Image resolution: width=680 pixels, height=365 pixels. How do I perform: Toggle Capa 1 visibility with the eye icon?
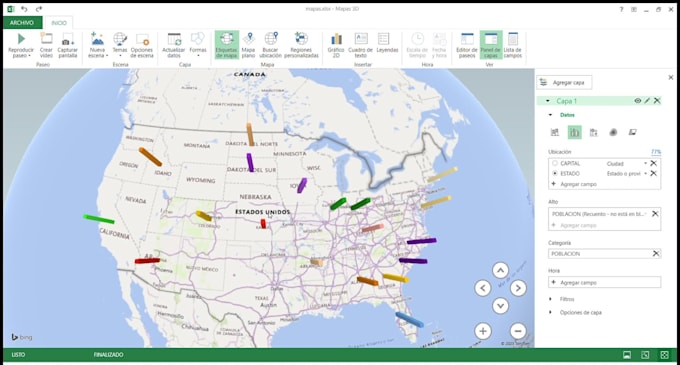pyautogui.click(x=638, y=101)
